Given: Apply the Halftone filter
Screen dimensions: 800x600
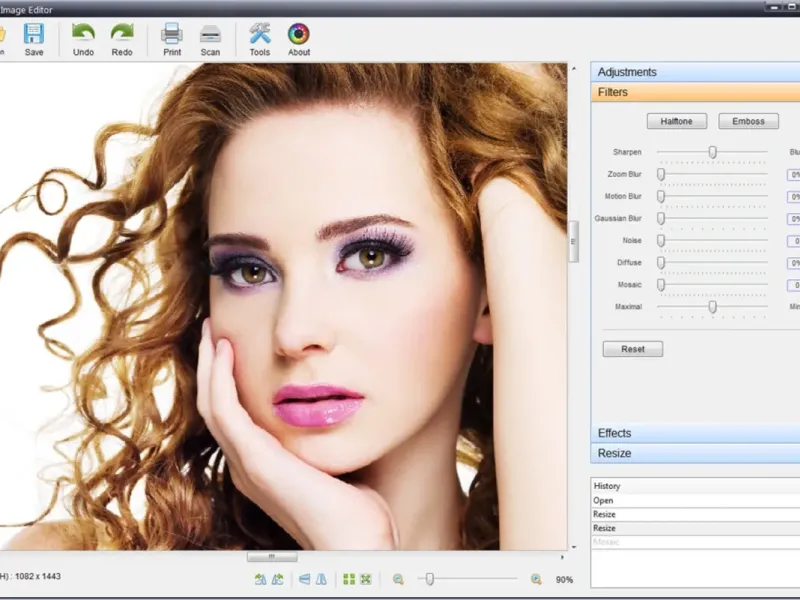Looking at the screenshot, I should coord(677,121).
